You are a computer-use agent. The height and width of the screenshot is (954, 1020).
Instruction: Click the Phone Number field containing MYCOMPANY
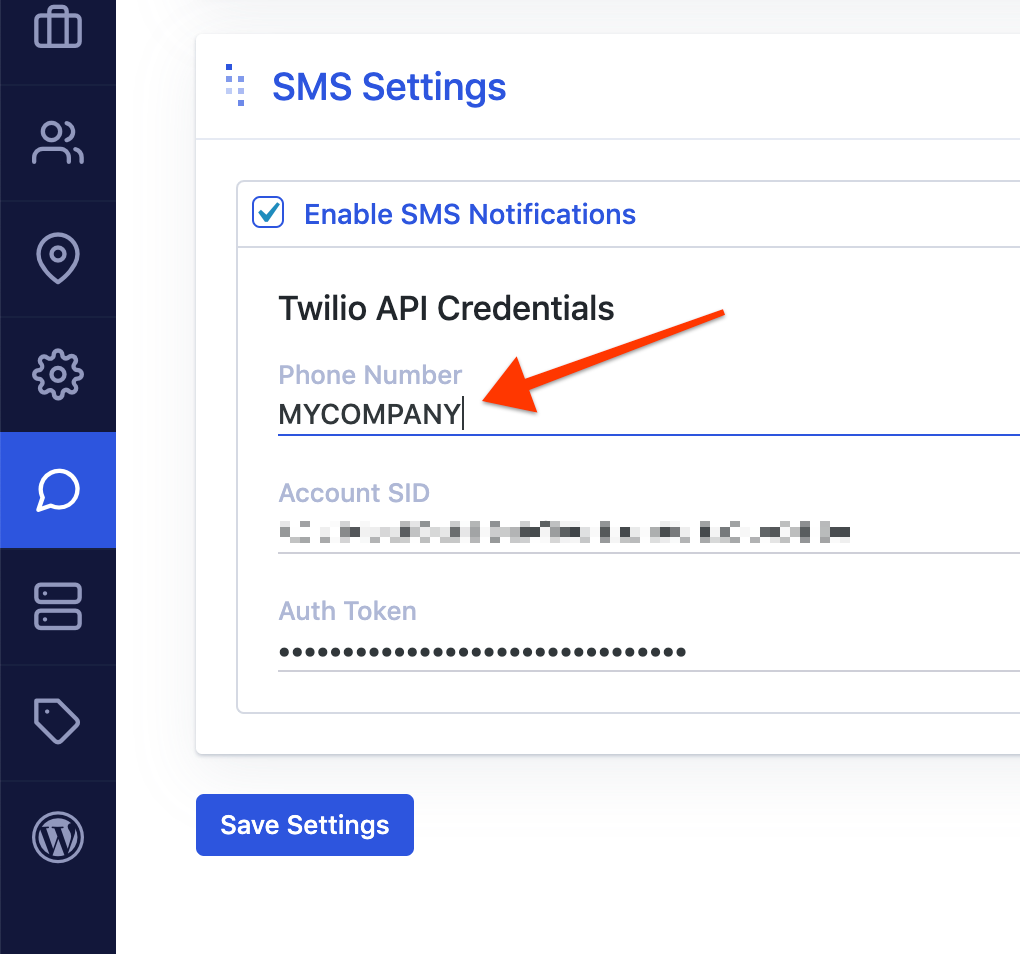coord(649,415)
